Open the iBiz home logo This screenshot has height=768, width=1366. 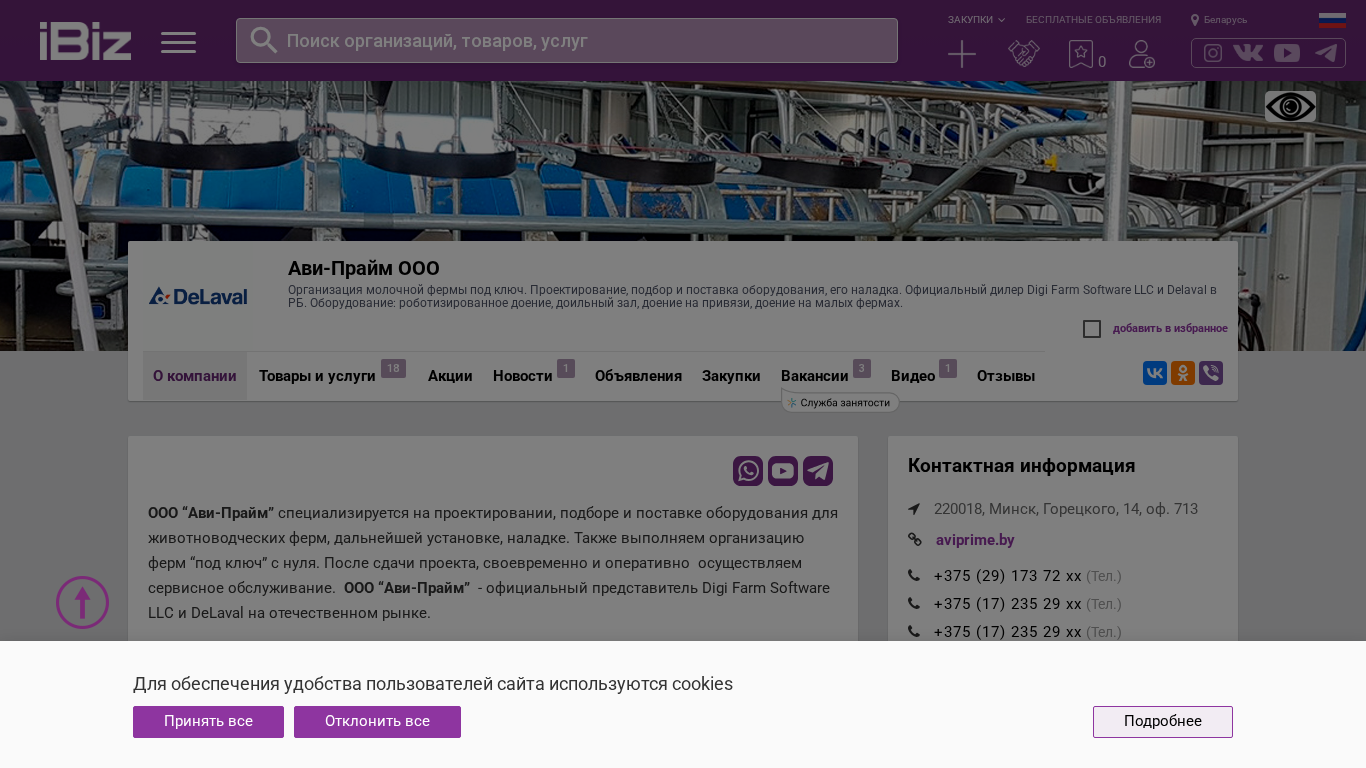pos(85,41)
